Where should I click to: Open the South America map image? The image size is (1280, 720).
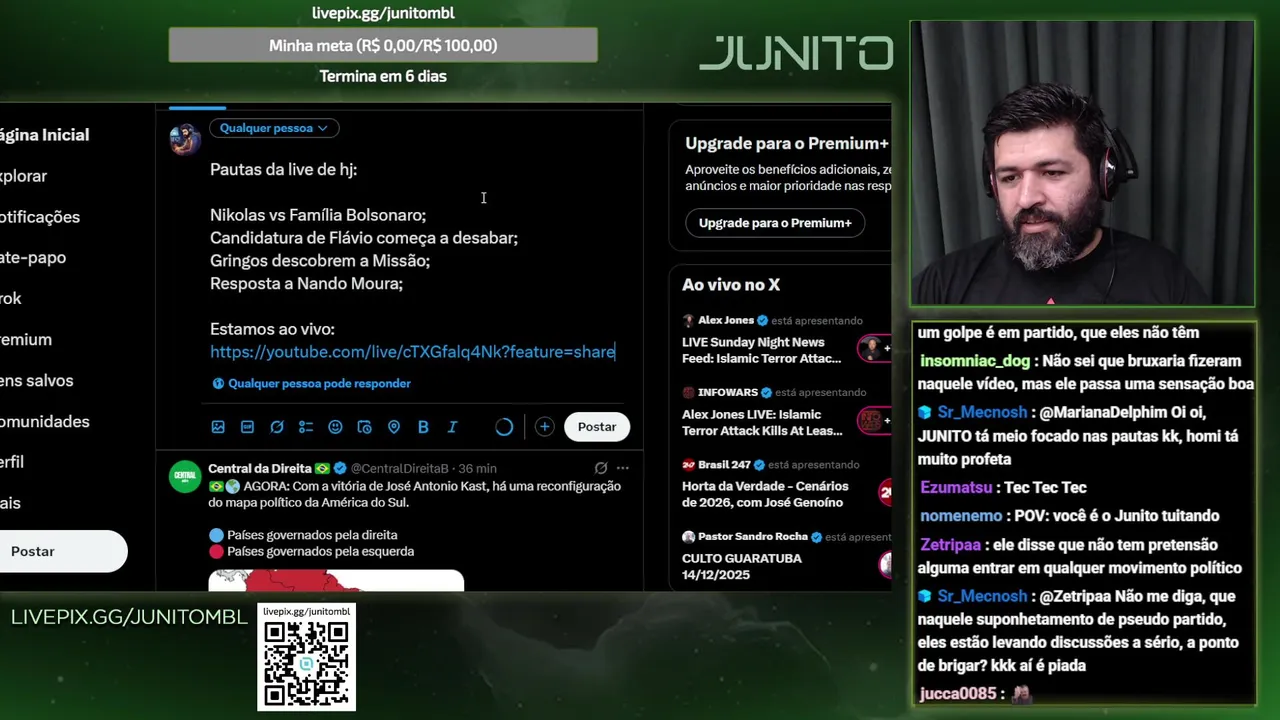point(336,581)
